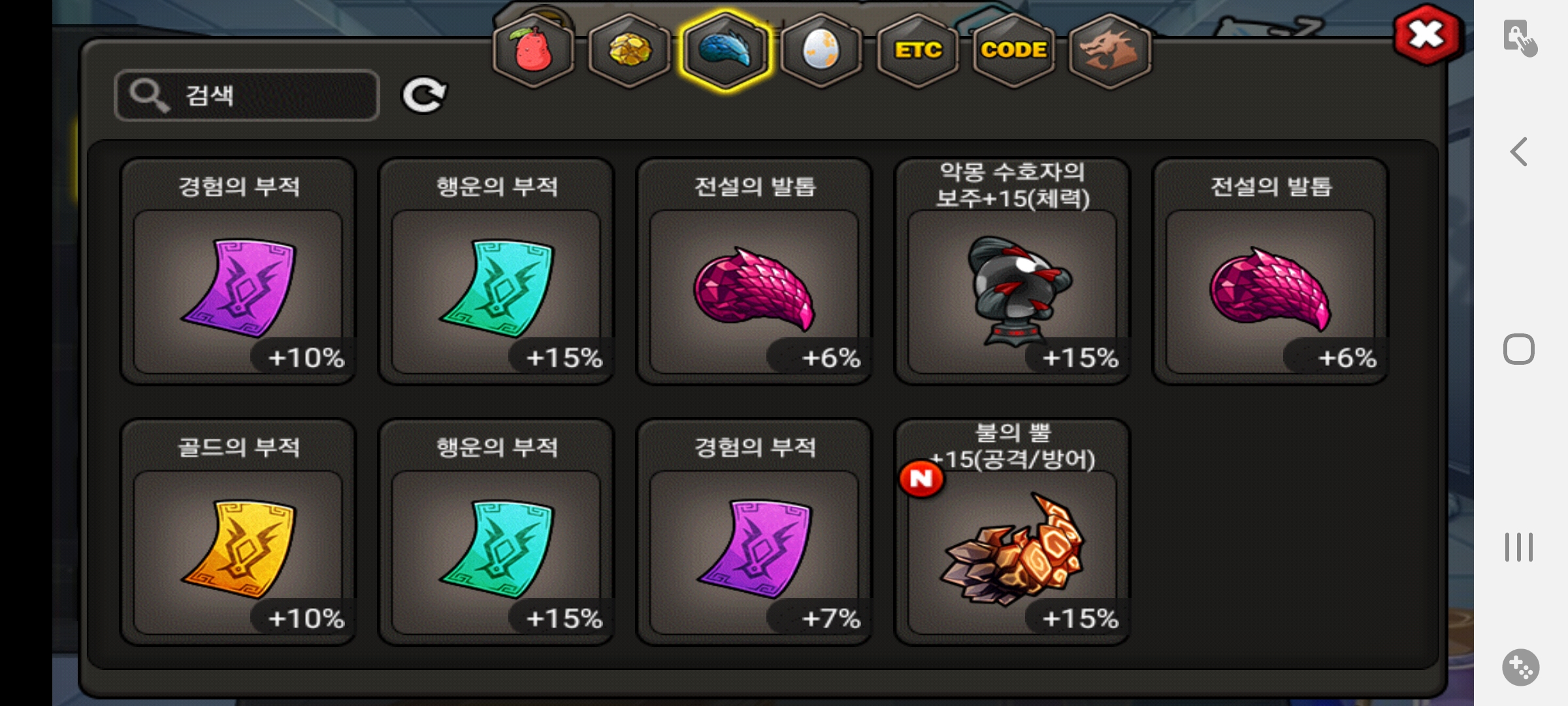The height and width of the screenshot is (706, 1568).
Task: Select purple 경험의 부적 with +7%
Action: click(754, 532)
